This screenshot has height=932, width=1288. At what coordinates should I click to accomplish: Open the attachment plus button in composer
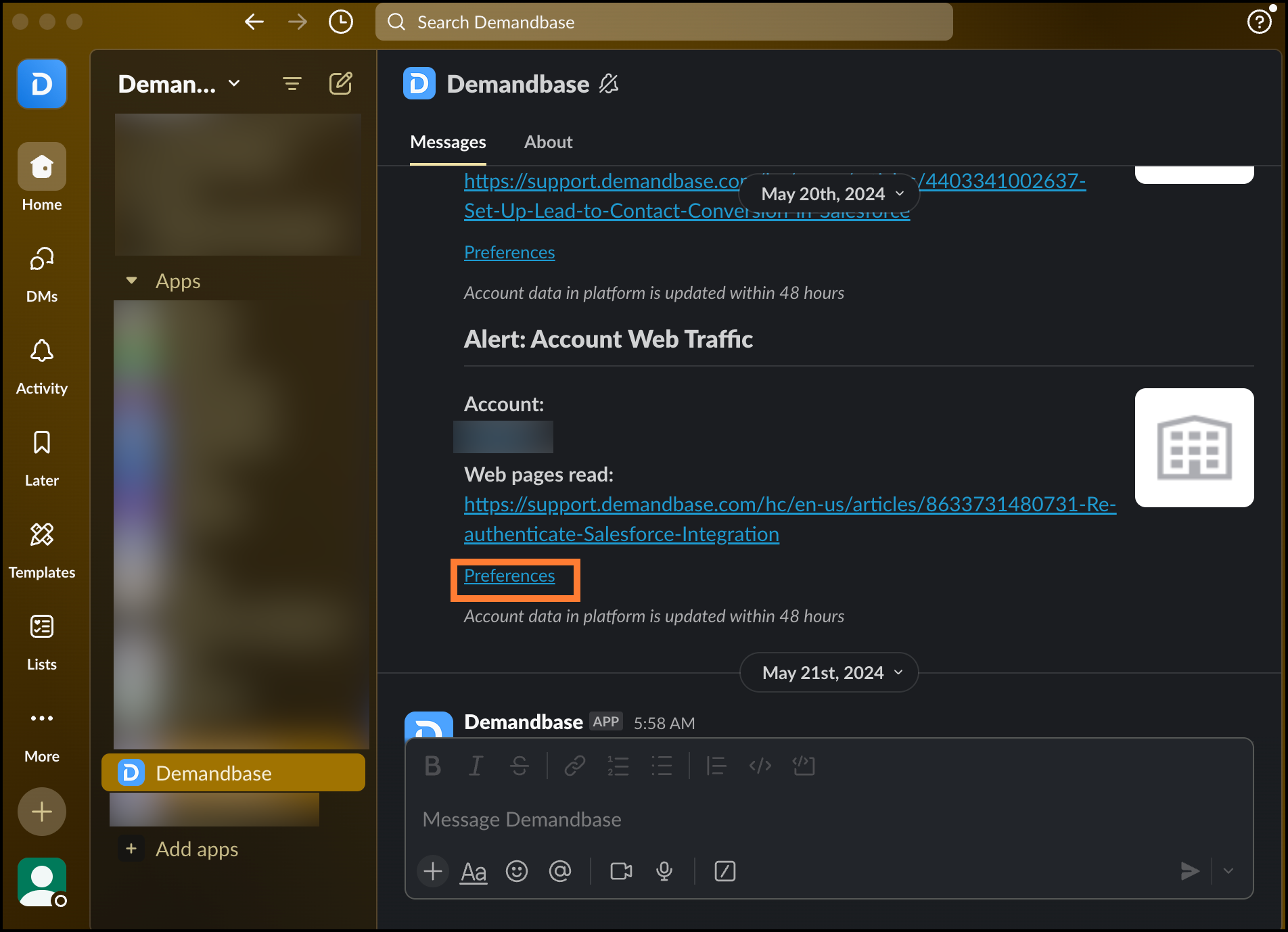click(433, 871)
